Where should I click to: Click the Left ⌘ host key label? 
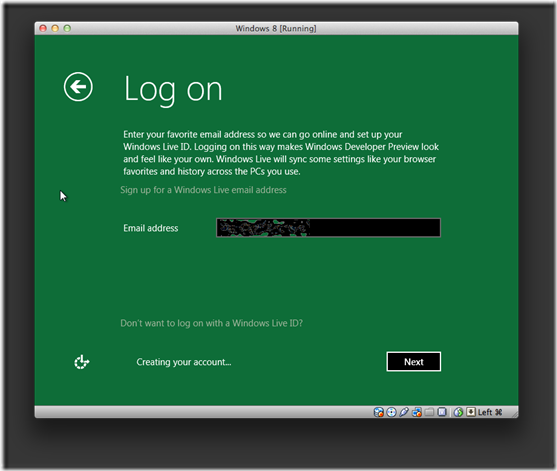click(x=490, y=412)
